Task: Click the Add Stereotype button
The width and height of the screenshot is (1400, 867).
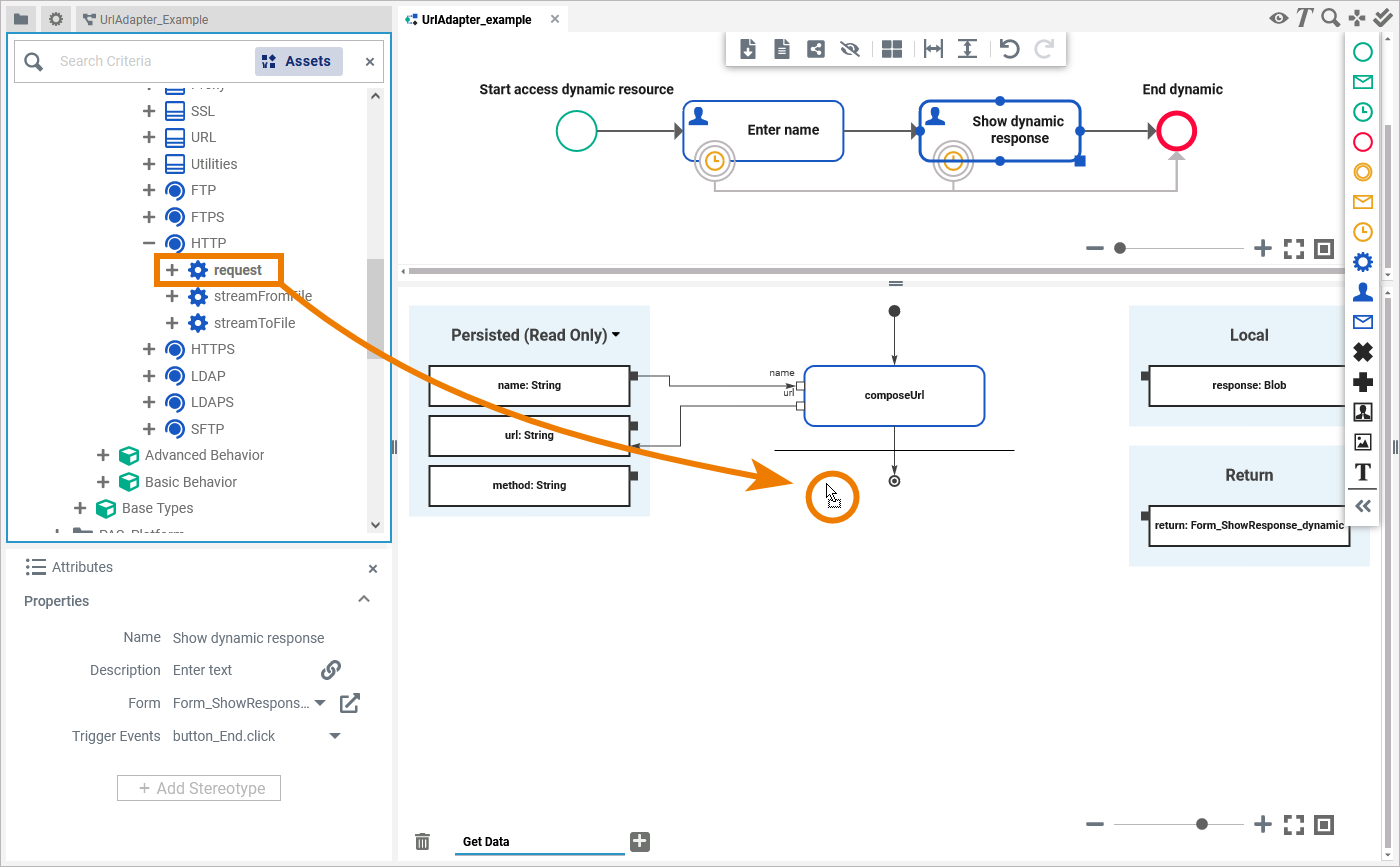Action: (199, 788)
